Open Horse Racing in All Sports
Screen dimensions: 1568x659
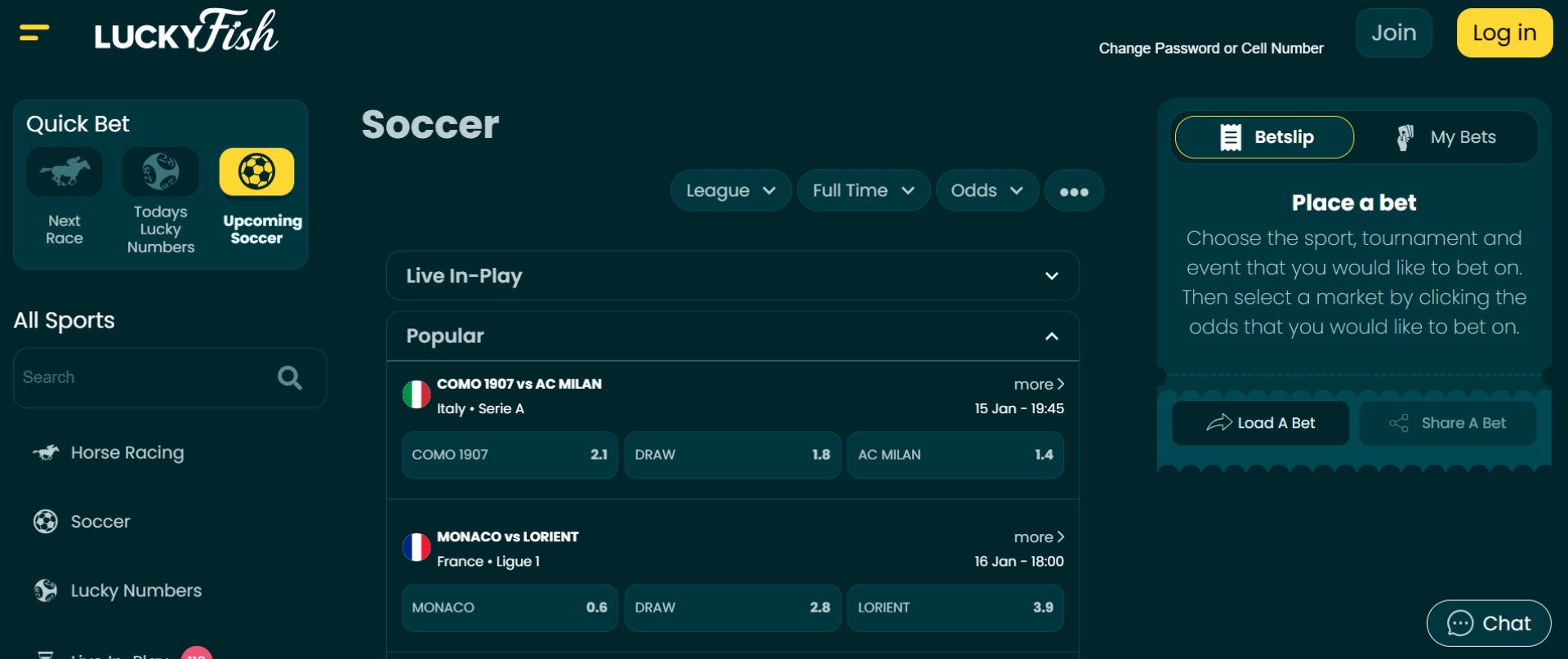(127, 452)
